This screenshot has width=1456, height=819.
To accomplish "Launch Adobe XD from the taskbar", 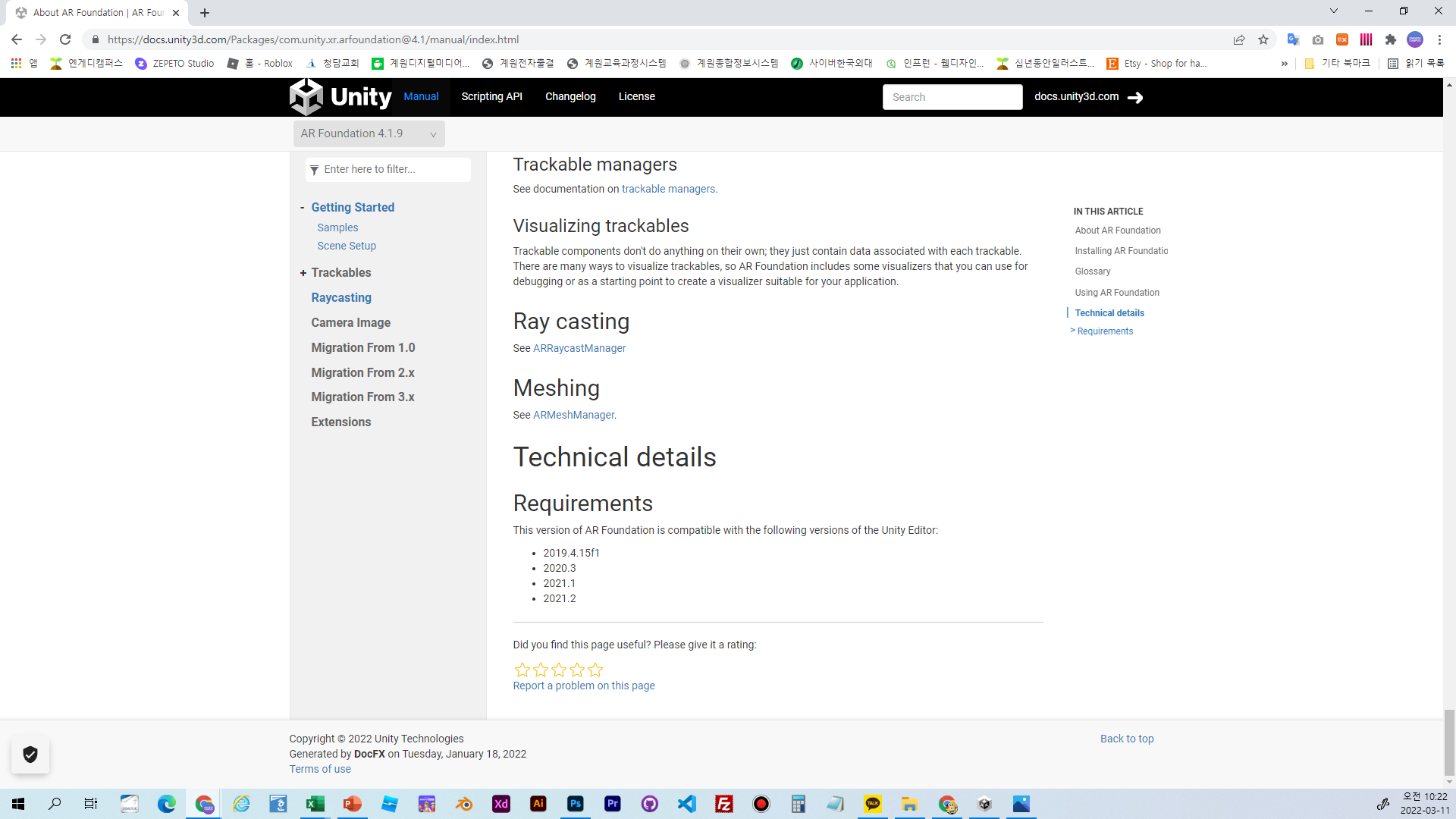I will [501, 804].
